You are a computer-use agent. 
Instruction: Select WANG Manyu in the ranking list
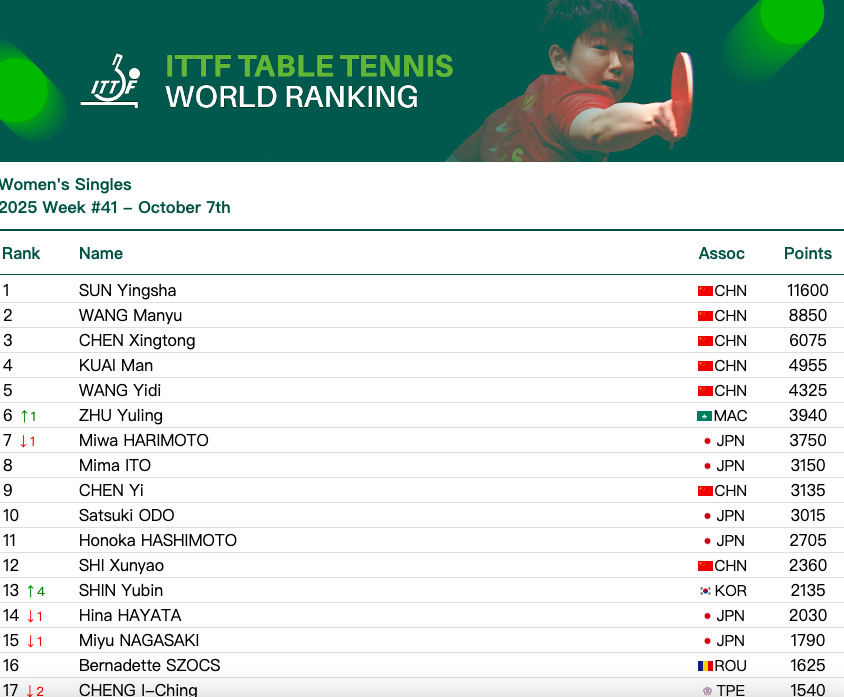[130, 316]
